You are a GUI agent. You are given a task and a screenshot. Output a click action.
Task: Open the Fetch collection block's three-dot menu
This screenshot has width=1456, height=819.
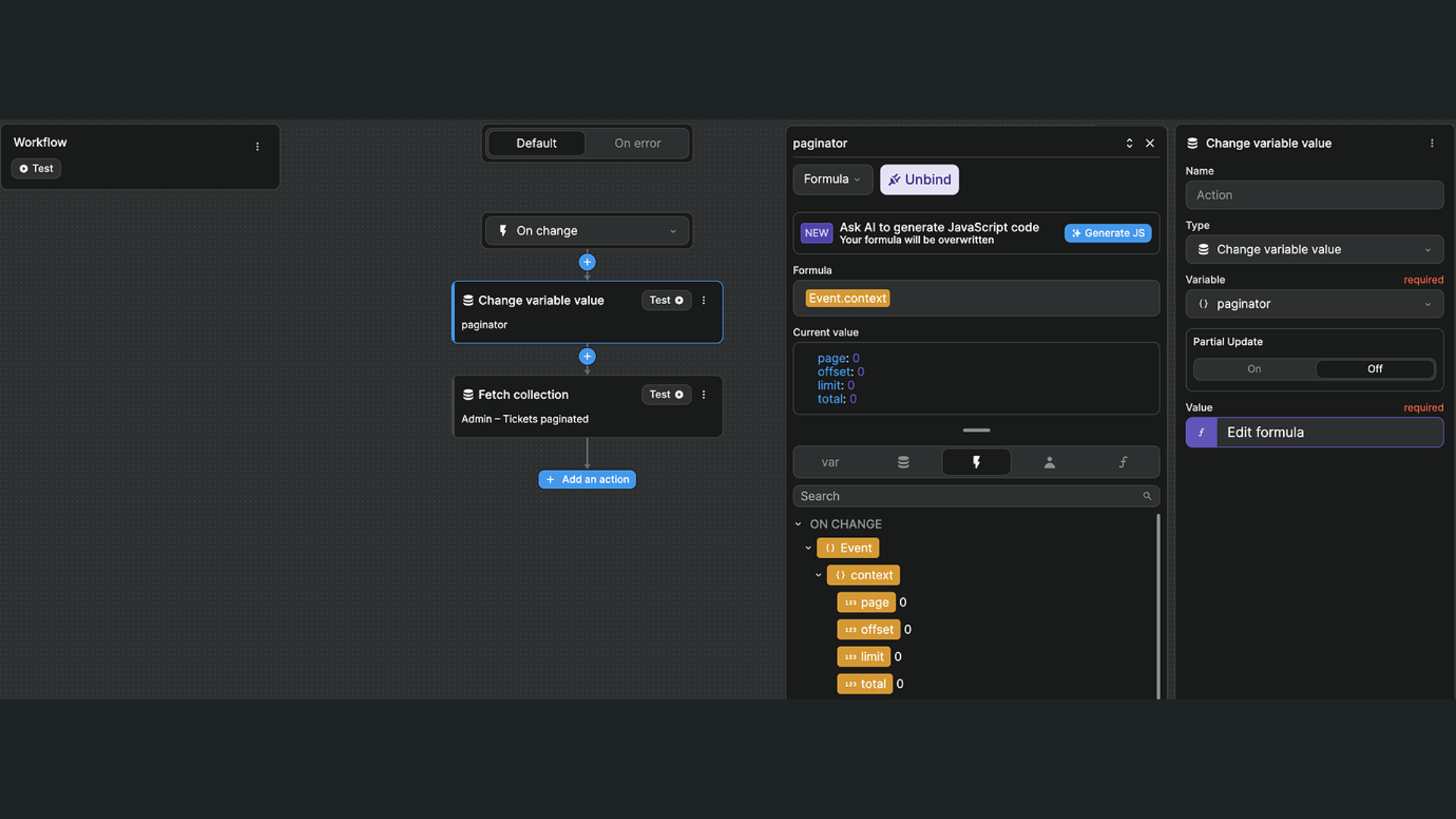click(704, 394)
